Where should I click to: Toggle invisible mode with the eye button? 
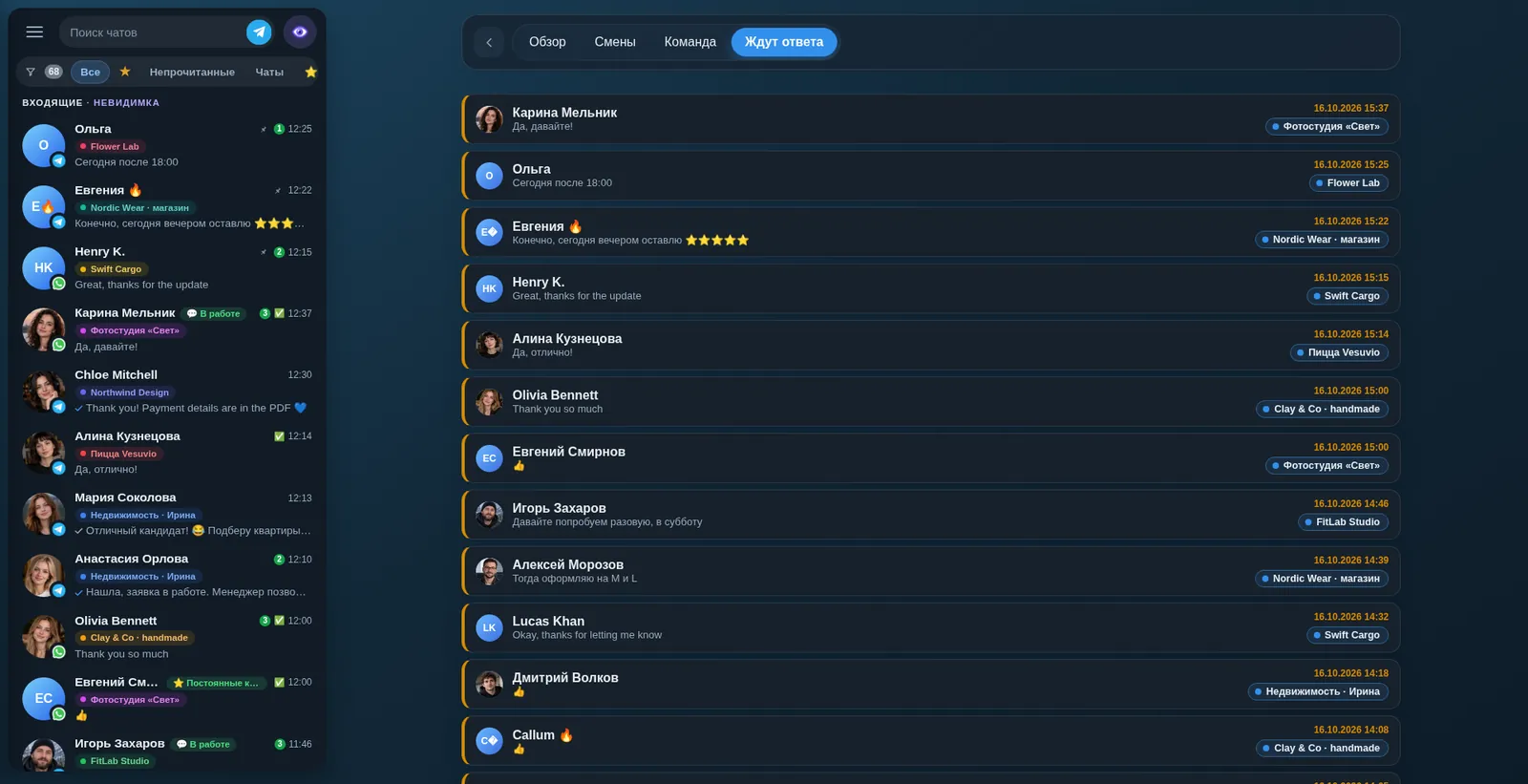click(x=300, y=32)
